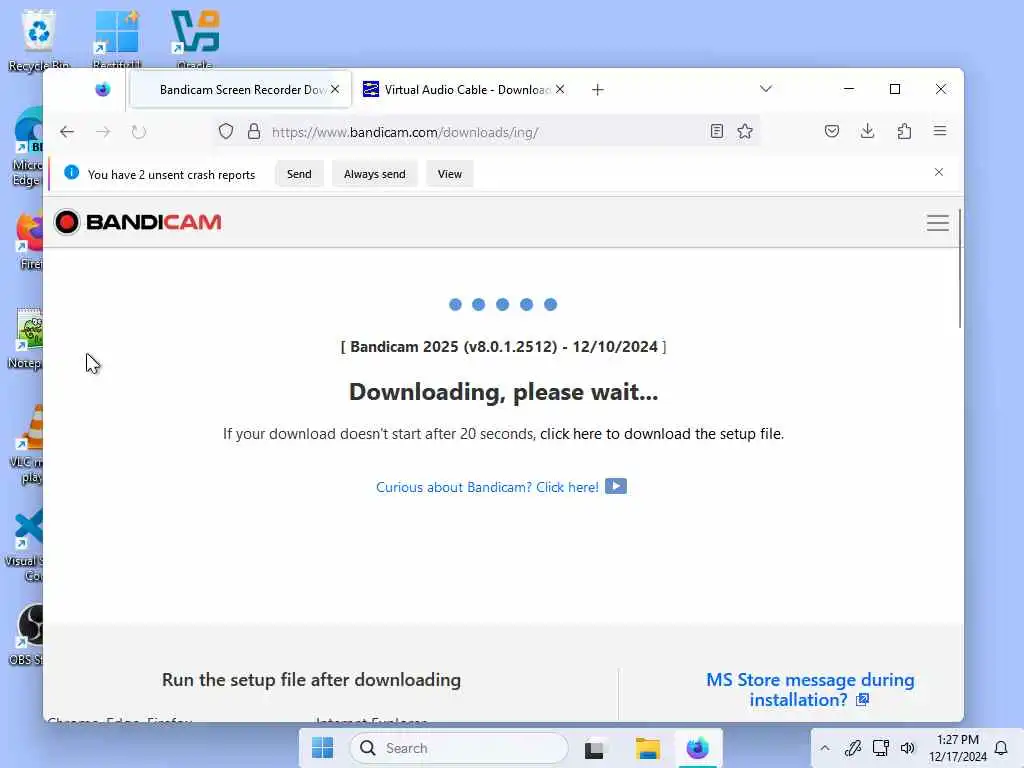The height and width of the screenshot is (768, 1024).
Task: Open the Firefox View pinned tab
Action: click(103, 89)
